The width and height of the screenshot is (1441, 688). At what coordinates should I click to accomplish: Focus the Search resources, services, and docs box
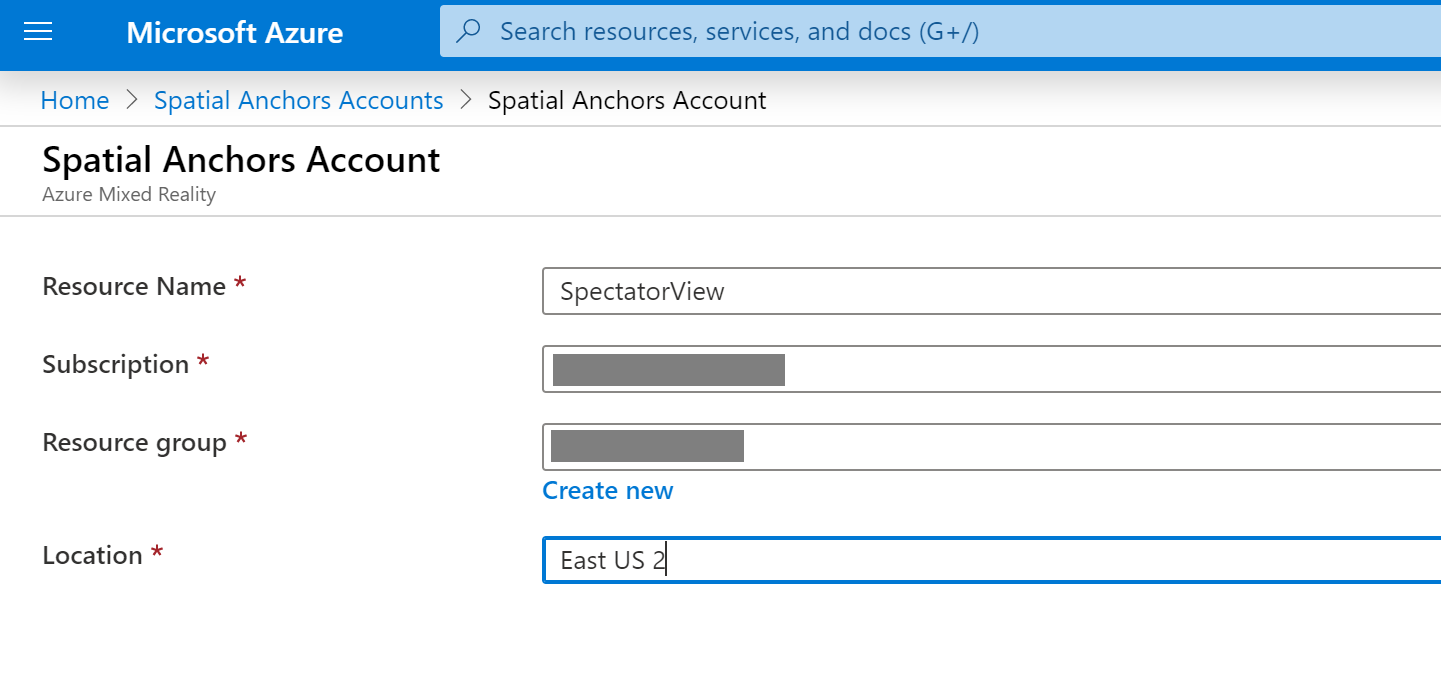pos(940,32)
